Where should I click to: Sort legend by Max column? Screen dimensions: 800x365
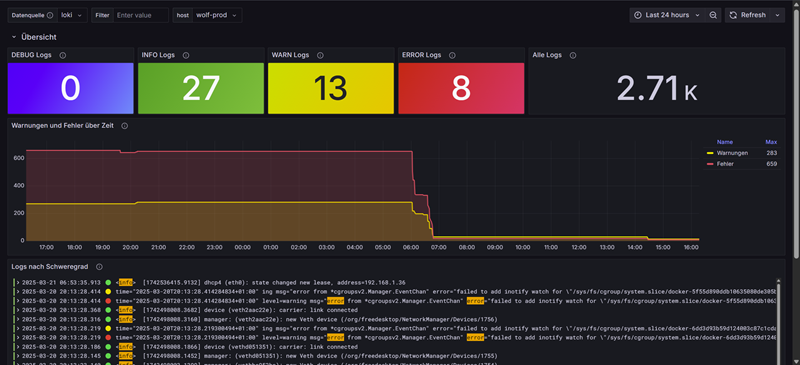[771, 142]
